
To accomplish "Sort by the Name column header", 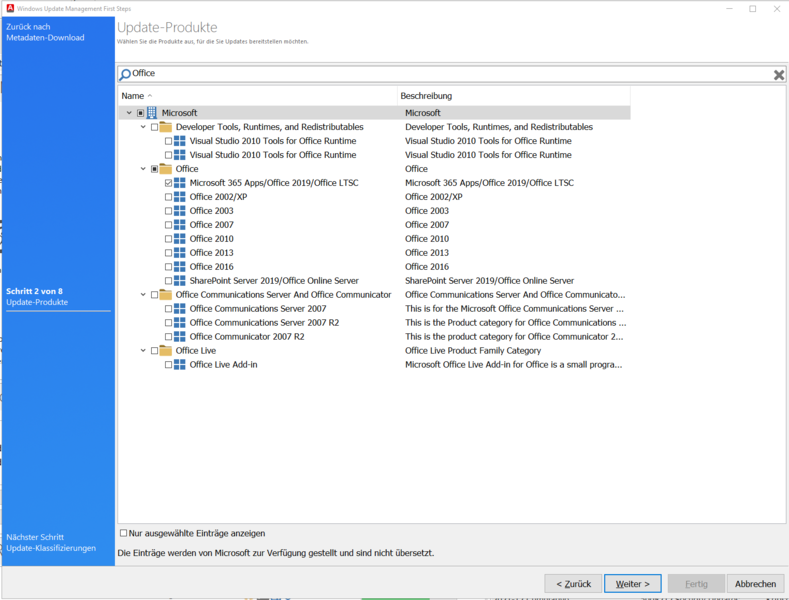I will coord(133,96).
